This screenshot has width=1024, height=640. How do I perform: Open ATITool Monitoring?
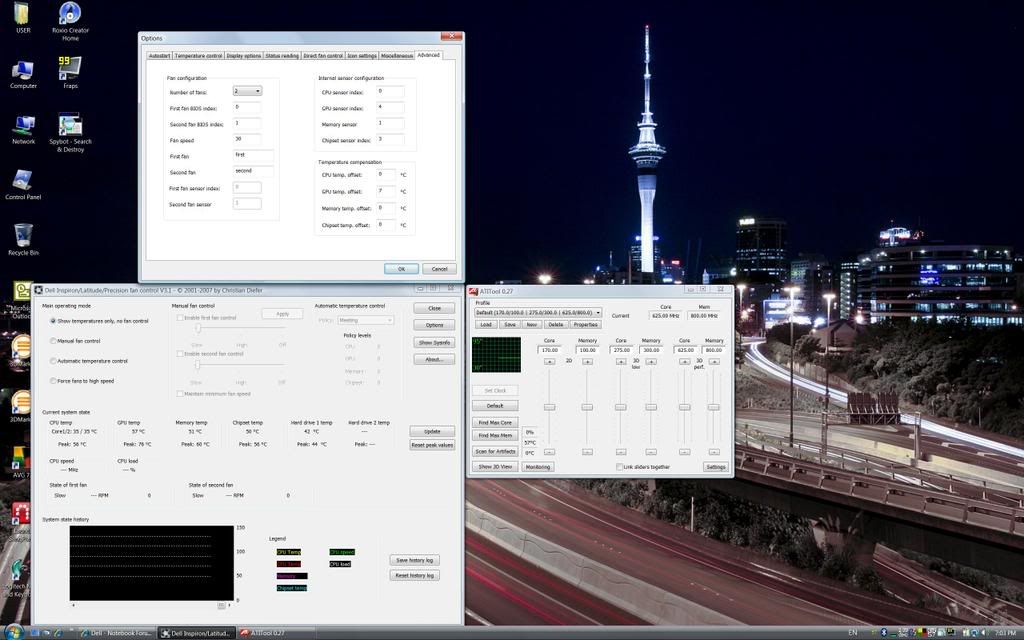click(538, 467)
